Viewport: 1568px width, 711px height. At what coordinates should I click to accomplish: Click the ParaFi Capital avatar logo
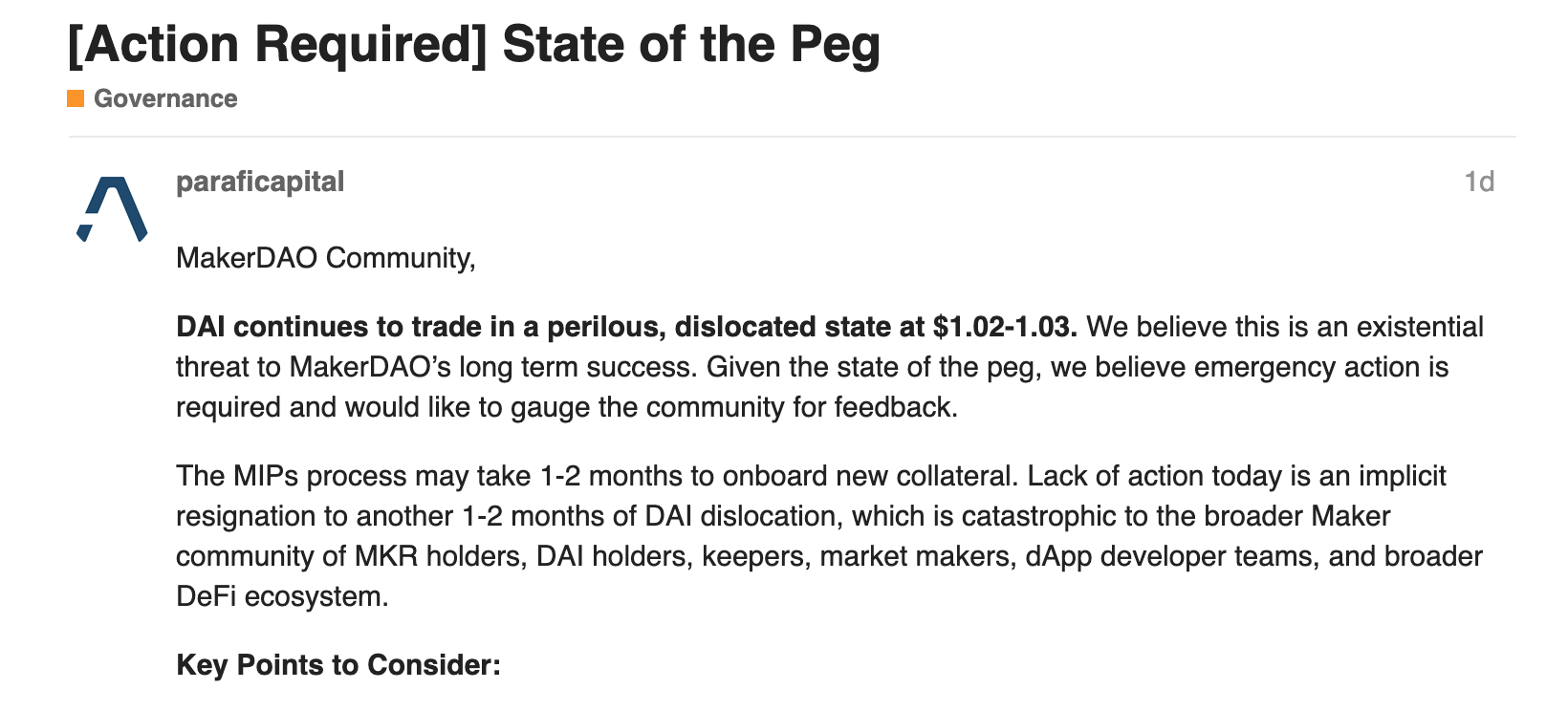[x=112, y=208]
